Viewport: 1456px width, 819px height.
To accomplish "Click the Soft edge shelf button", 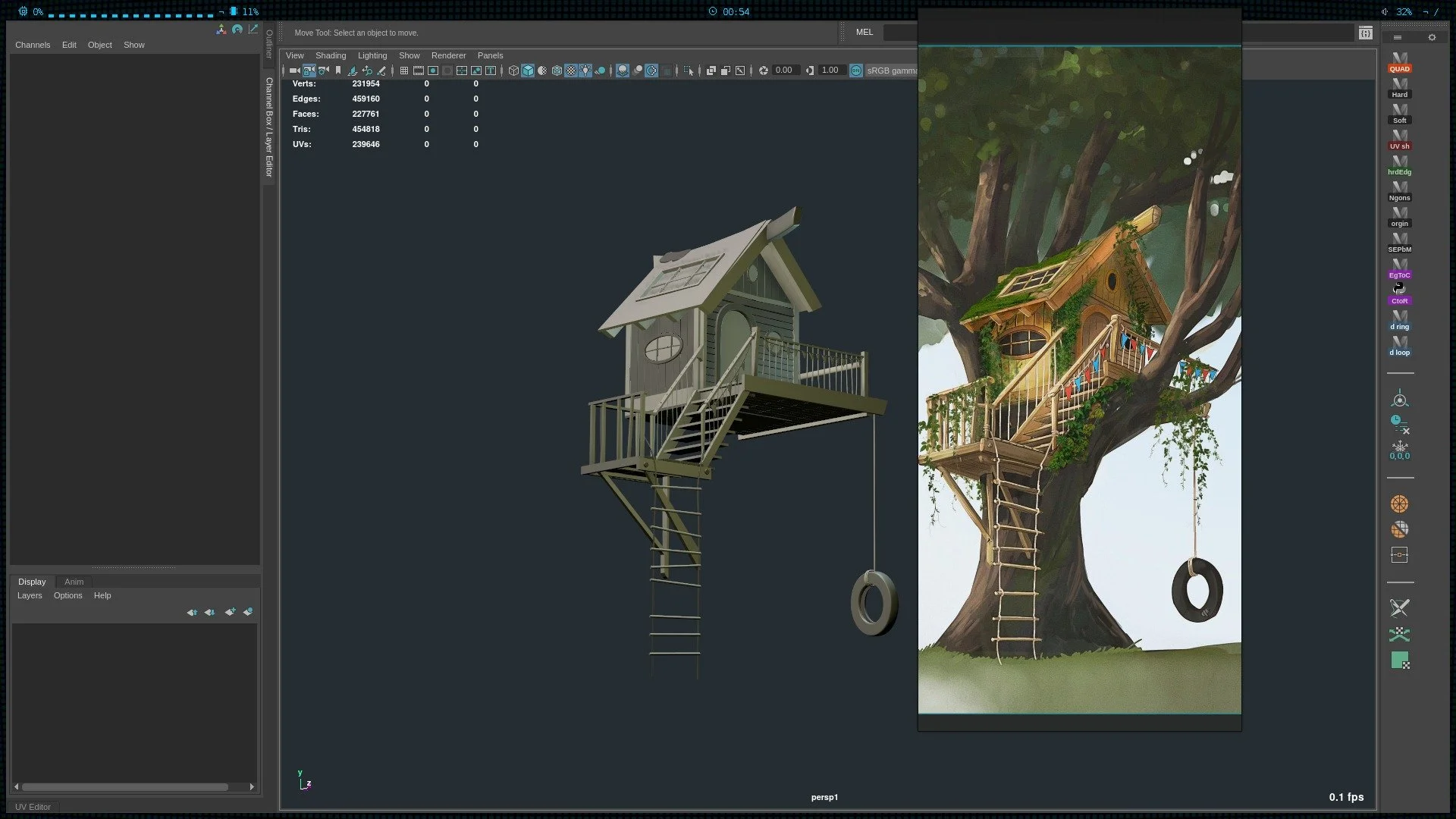I will [1399, 115].
